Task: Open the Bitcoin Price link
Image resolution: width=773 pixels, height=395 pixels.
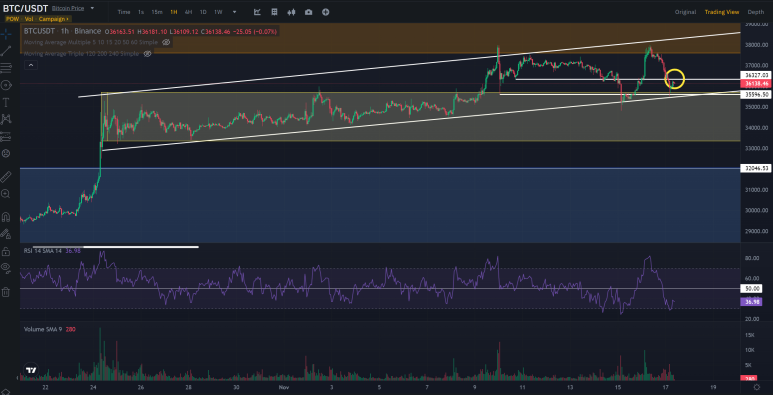Action: (x=68, y=8)
